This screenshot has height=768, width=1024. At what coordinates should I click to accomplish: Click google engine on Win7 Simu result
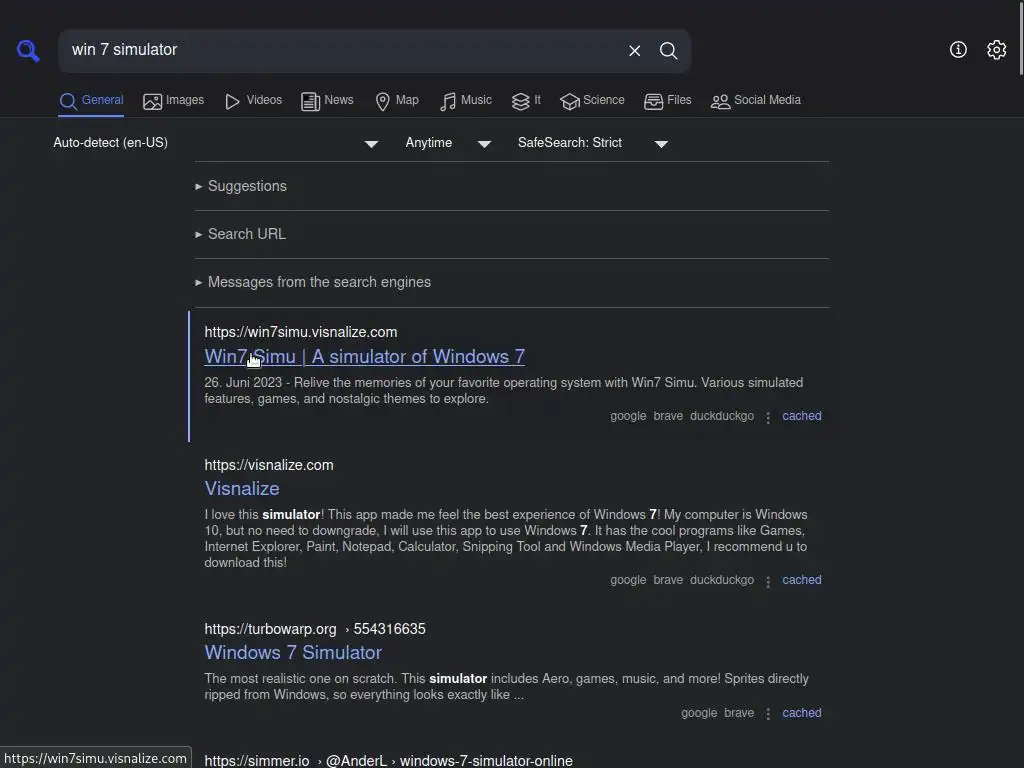coord(628,416)
